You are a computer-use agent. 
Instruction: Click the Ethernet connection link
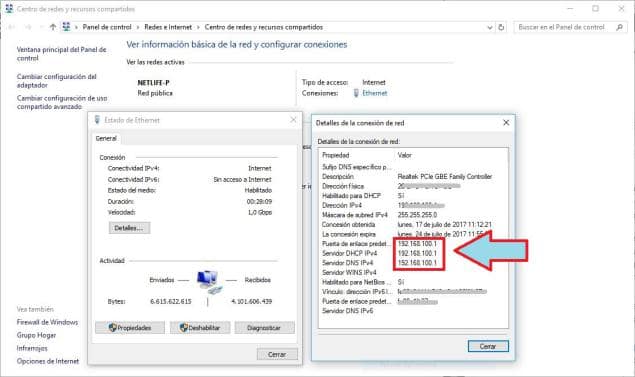375,93
